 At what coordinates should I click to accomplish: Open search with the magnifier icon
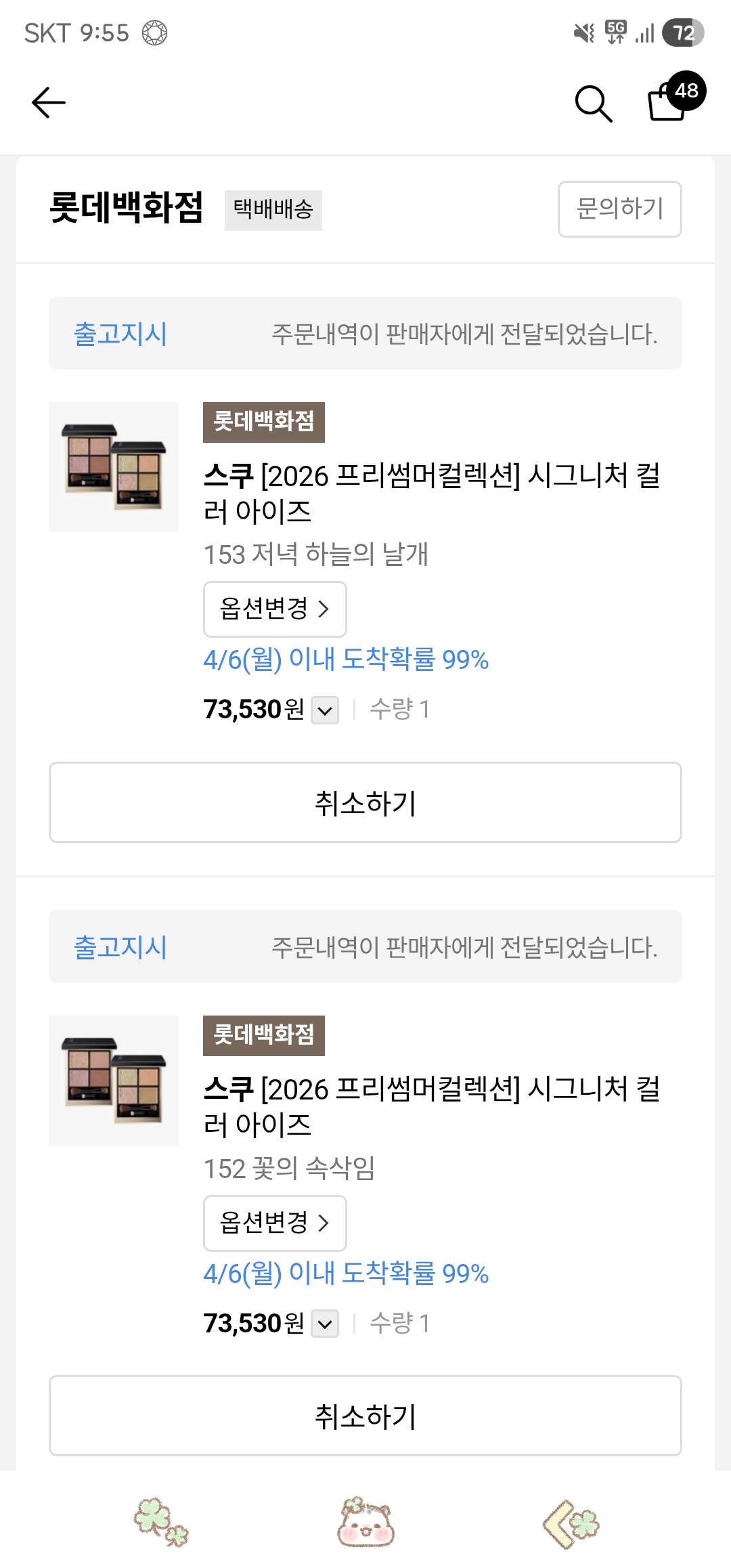pos(594,104)
